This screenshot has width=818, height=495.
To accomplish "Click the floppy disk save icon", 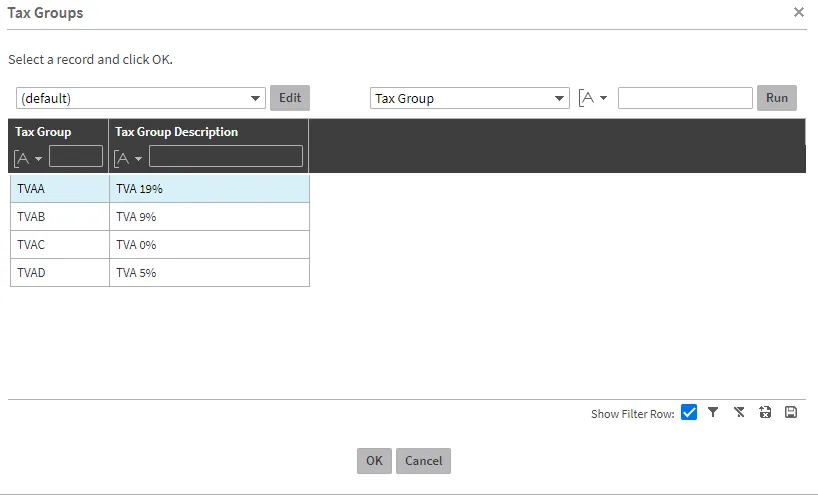I will coord(791,413).
